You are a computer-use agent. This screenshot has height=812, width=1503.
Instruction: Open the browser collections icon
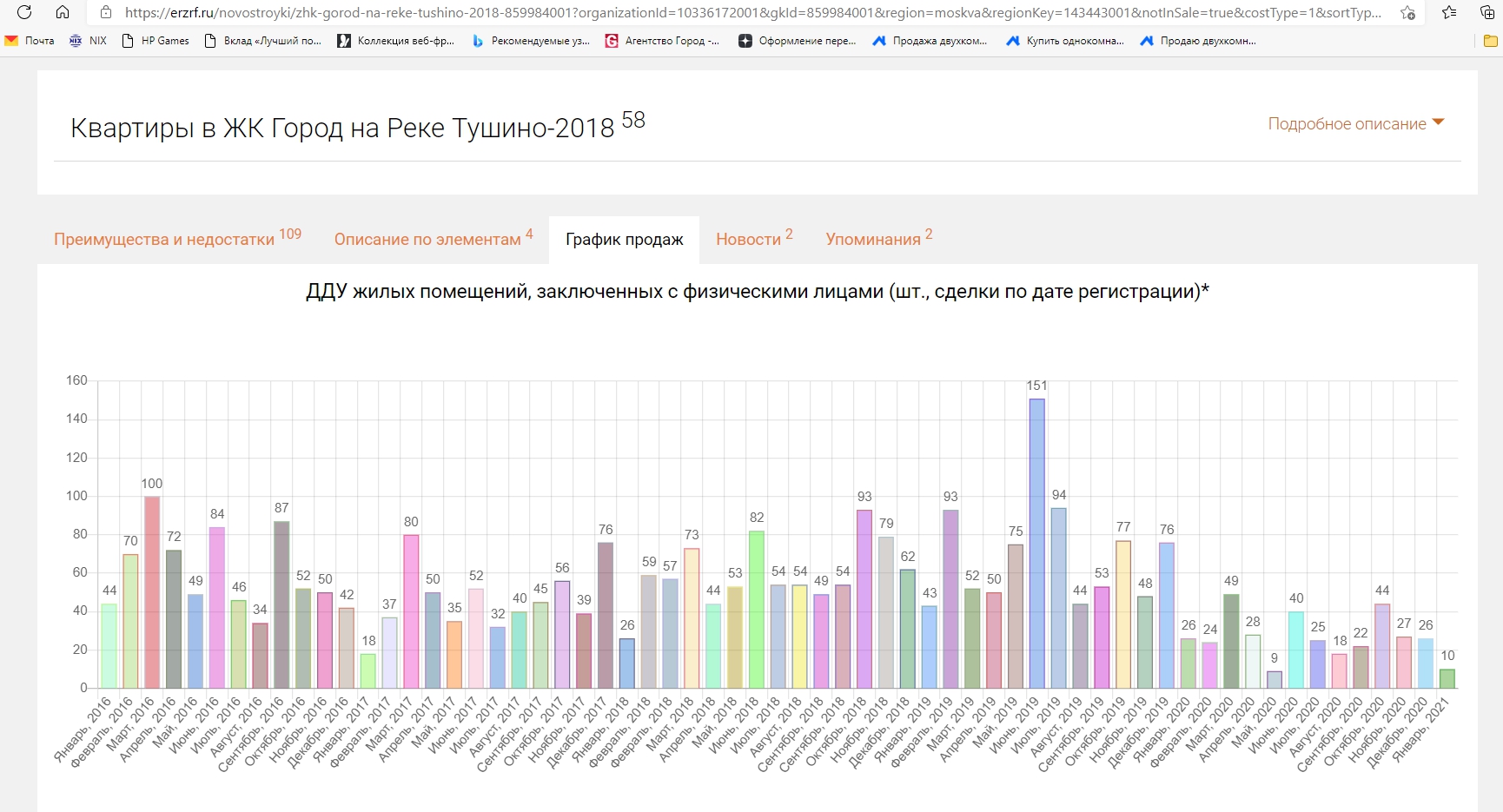pos(1487,12)
